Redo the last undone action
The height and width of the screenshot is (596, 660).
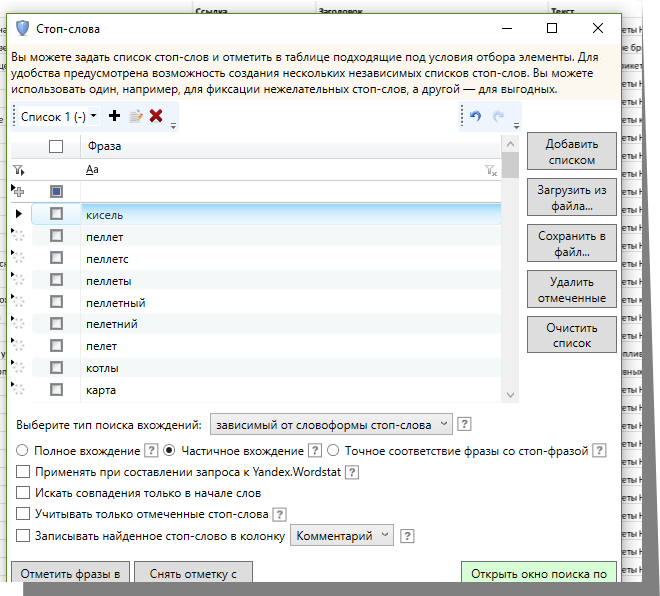498,116
